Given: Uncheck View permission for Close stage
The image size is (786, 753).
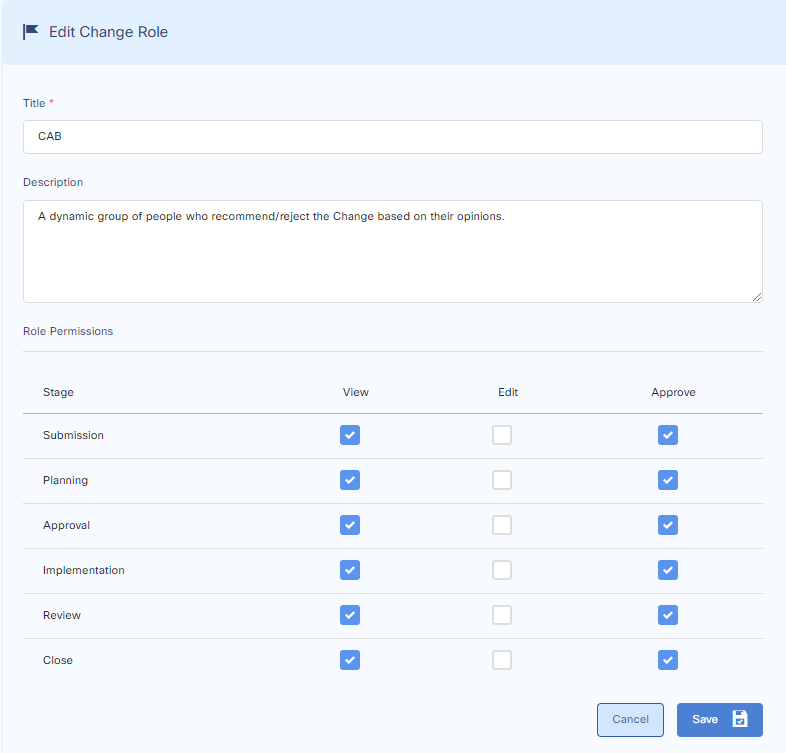Looking at the screenshot, I should coord(349,660).
